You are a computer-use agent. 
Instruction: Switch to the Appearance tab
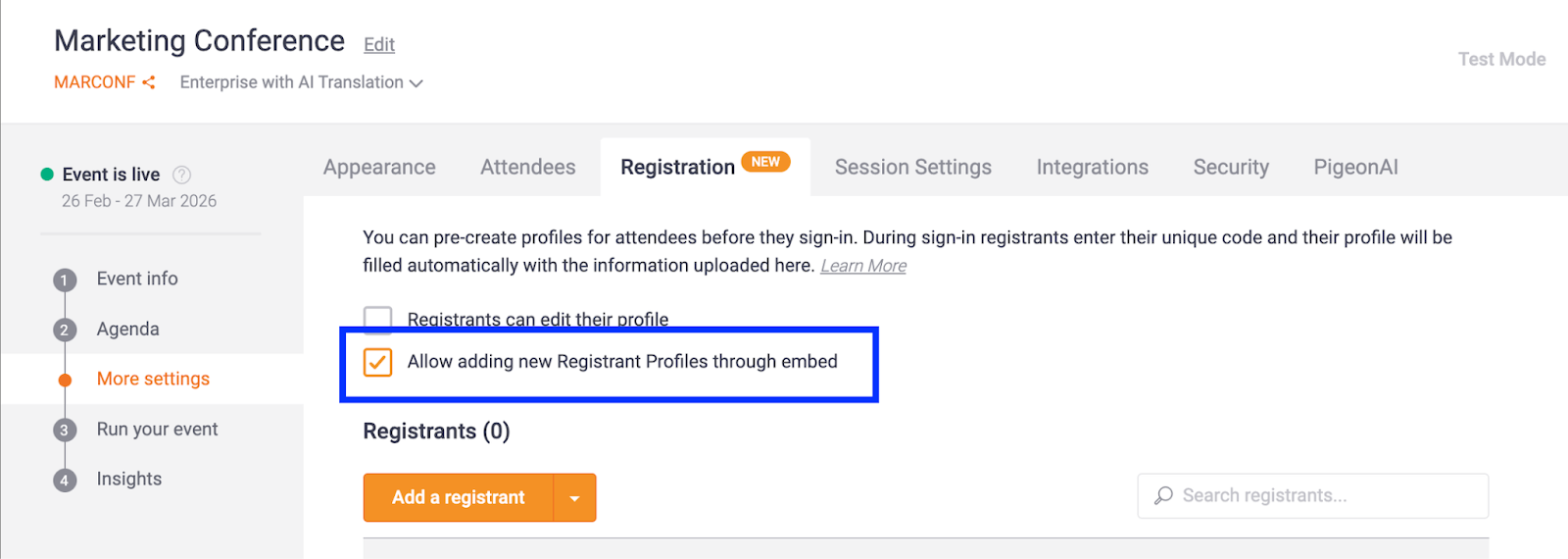[x=379, y=168]
